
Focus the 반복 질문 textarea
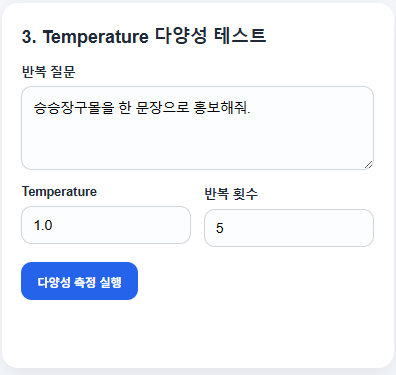(x=197, y=128)
